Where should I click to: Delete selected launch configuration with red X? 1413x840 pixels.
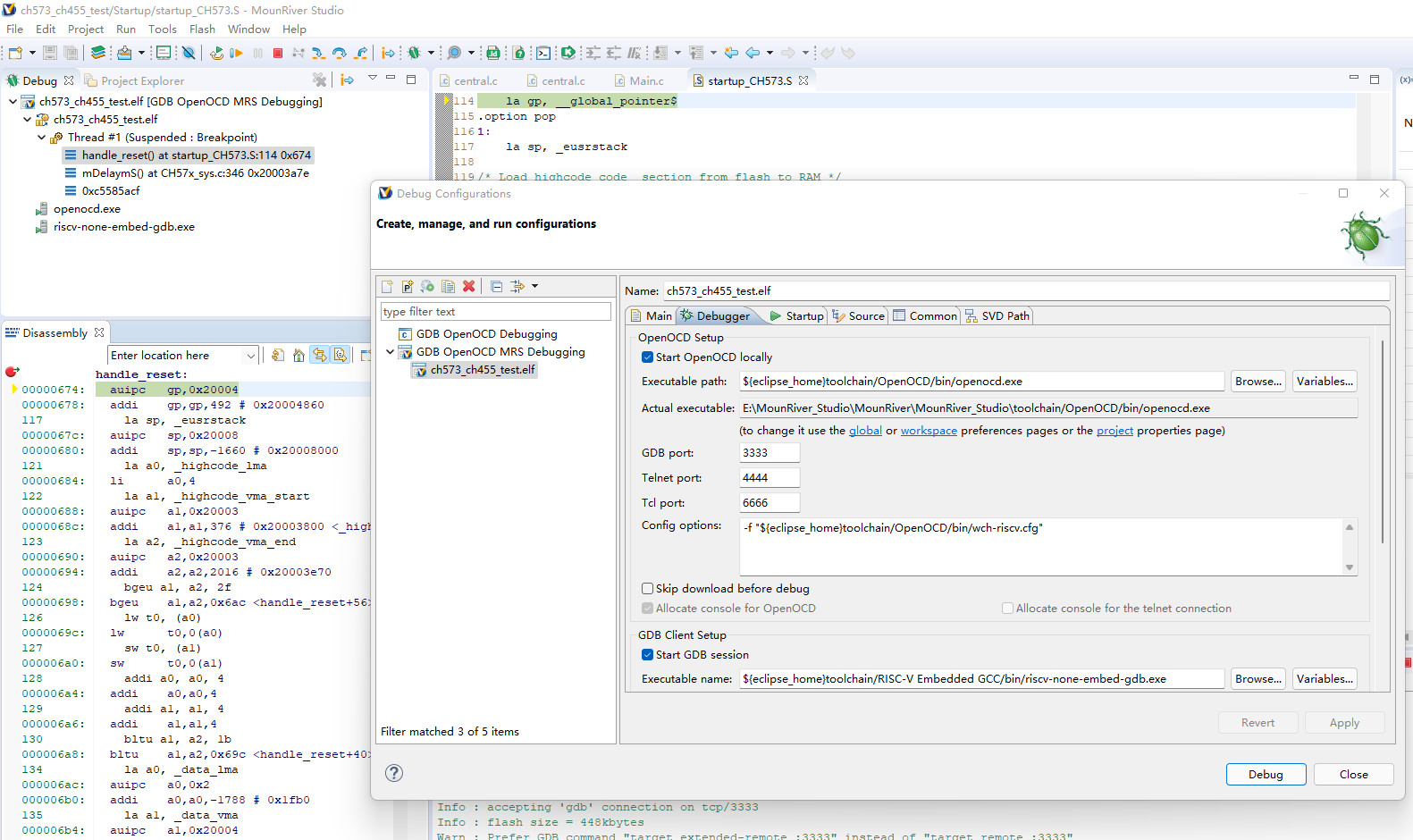click(x=468, y=286)
